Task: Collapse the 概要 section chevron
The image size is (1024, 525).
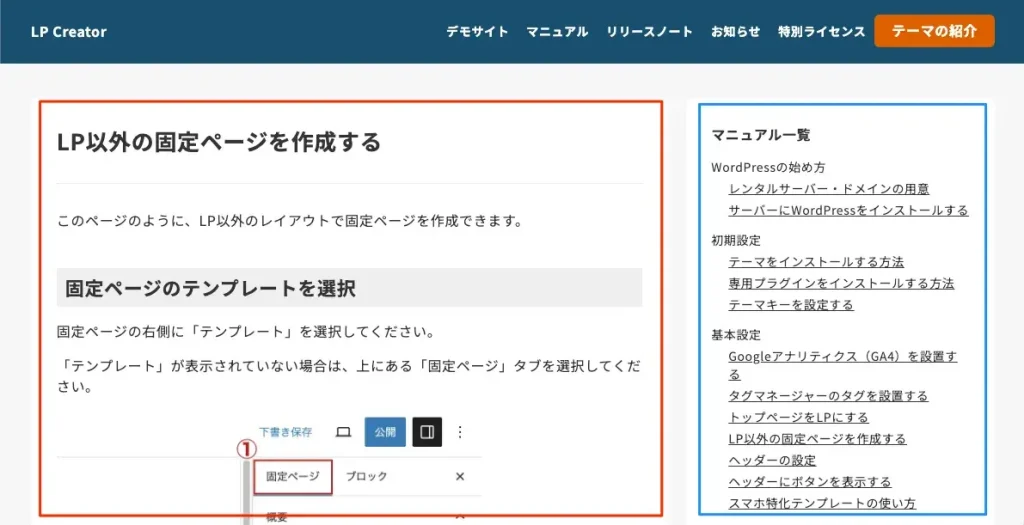Action: 459,515
